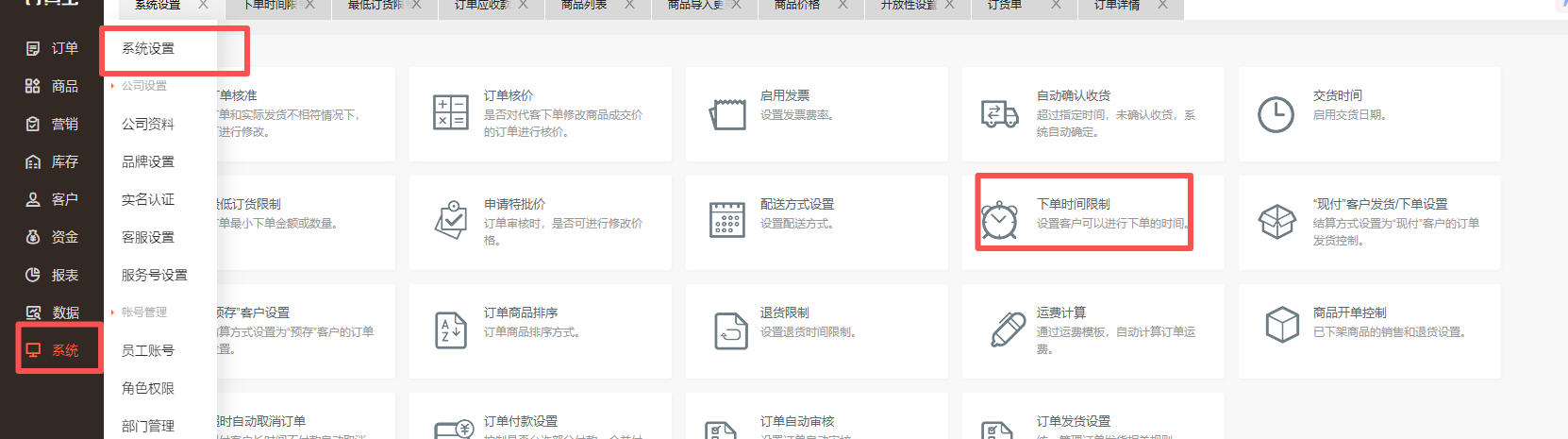
Task: Open the 商品 section in sidebar
Action: point(52,86)
